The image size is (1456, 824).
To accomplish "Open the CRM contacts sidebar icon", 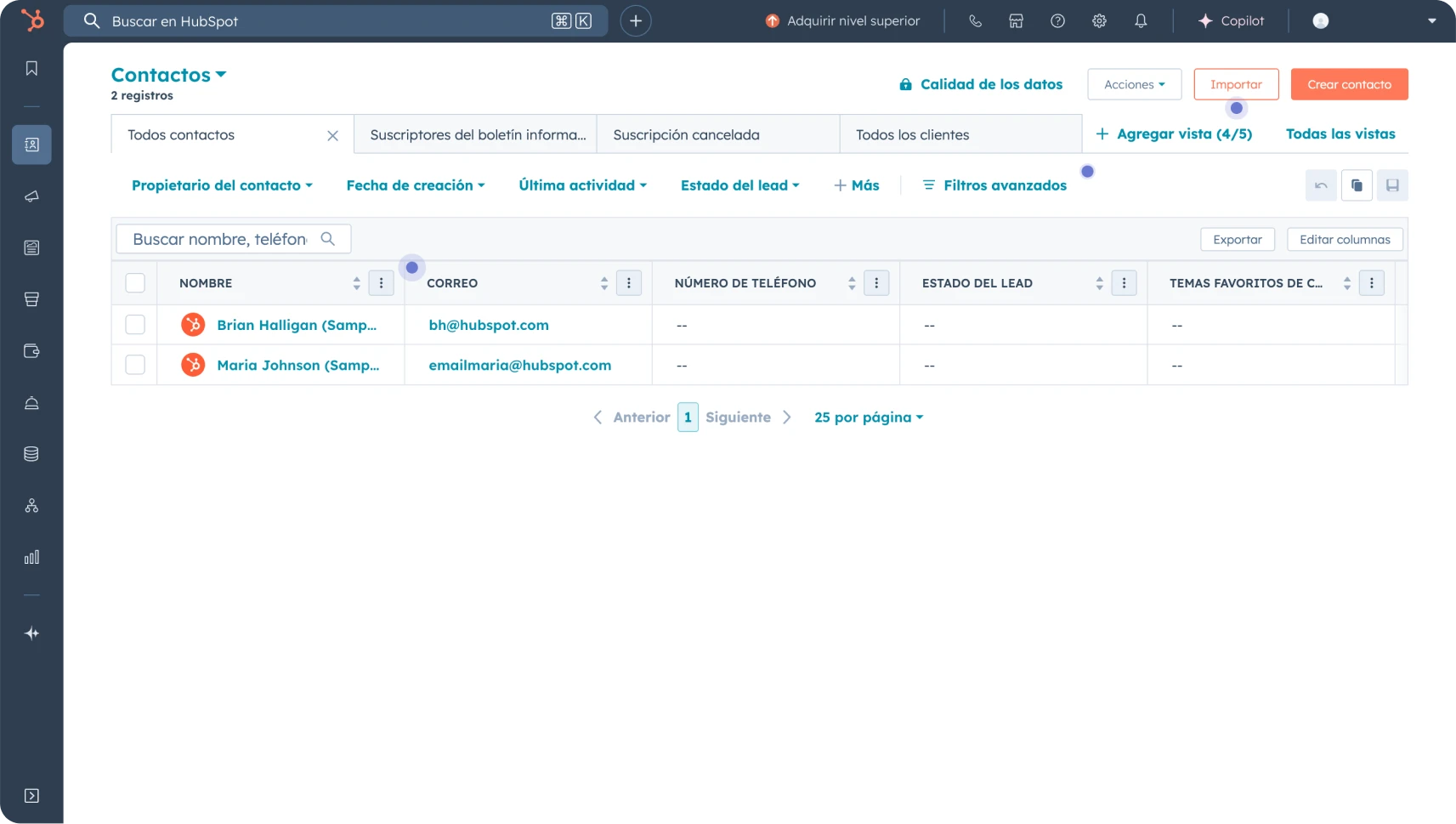I will [x=31, y=145].
